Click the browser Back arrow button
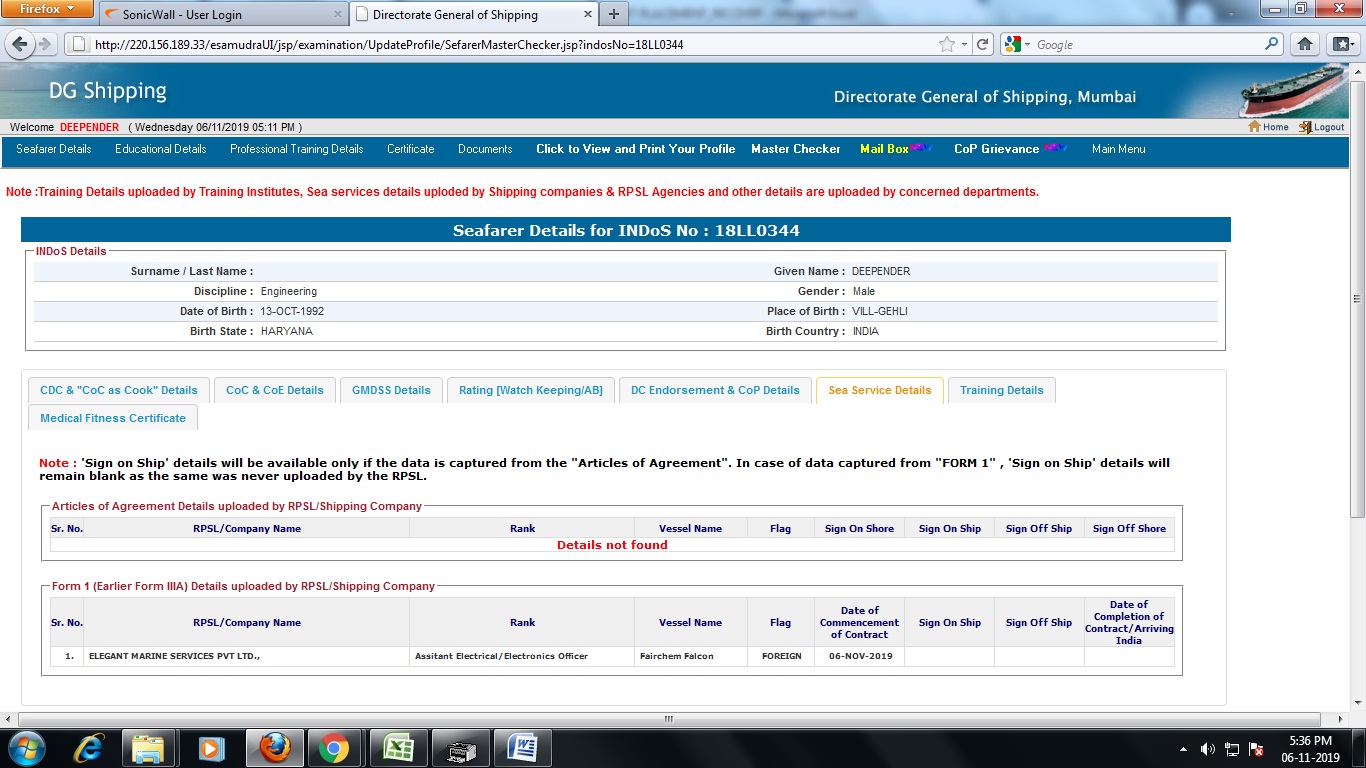This screenshot has height=768, width=1366. [18, 45]
